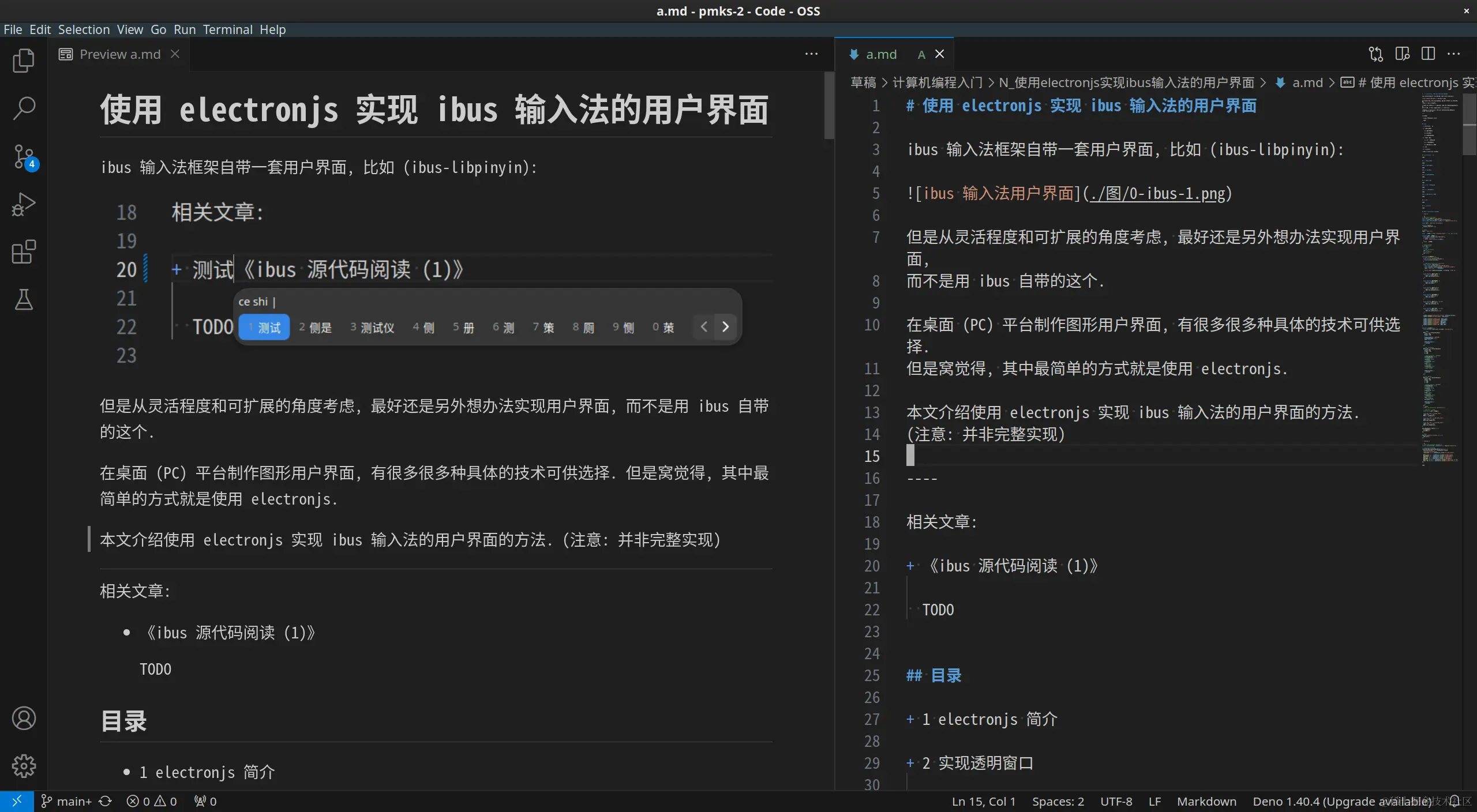
Task: Open the Terminal menu
Action: (x=227, y=29)
